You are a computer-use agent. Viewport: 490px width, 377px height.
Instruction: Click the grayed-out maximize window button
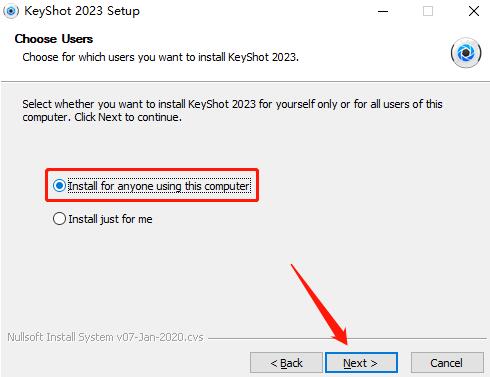point(428,11)
